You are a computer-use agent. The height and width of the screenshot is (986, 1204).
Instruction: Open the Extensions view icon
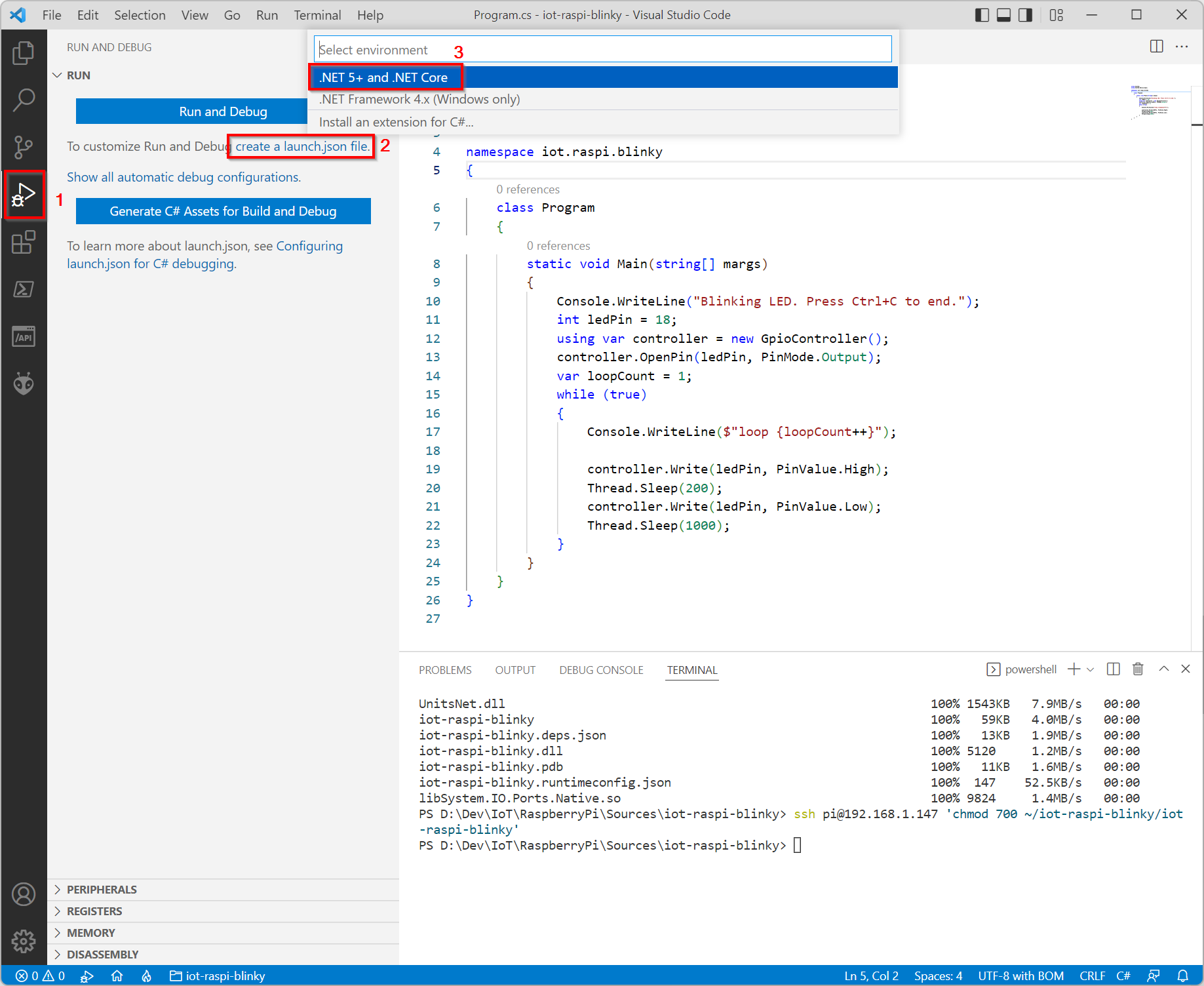24,243
